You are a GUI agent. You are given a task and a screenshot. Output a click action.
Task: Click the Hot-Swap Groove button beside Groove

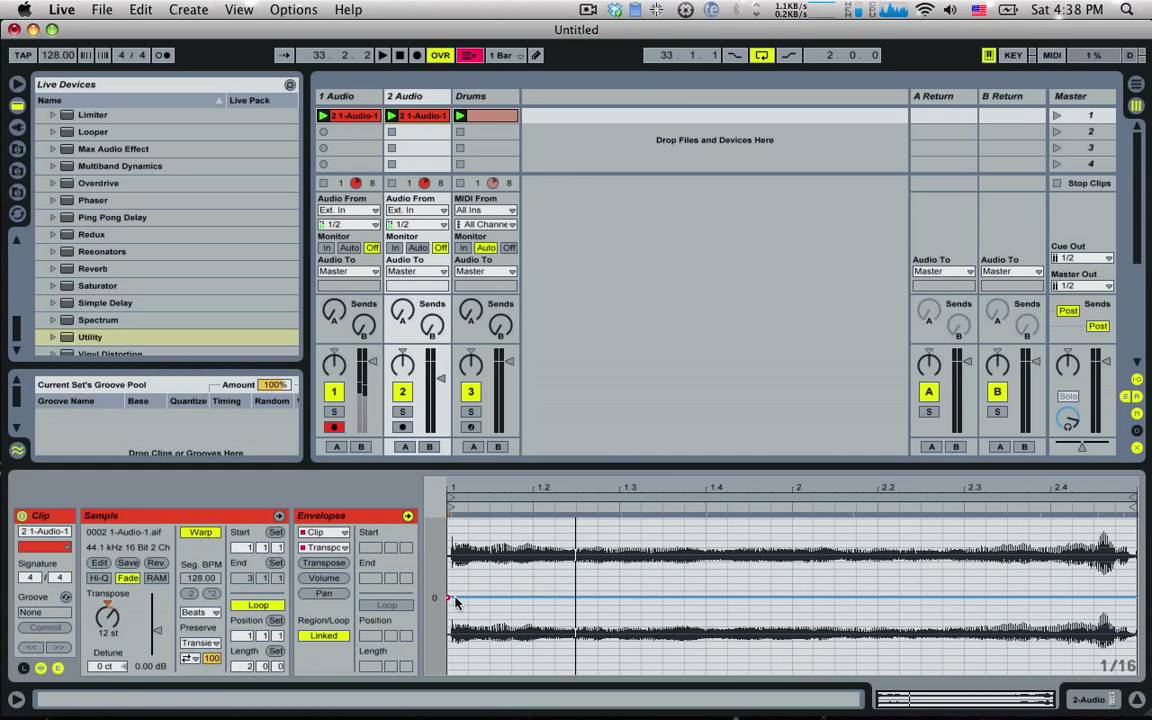pyautogui.click(x=65, y=597)
